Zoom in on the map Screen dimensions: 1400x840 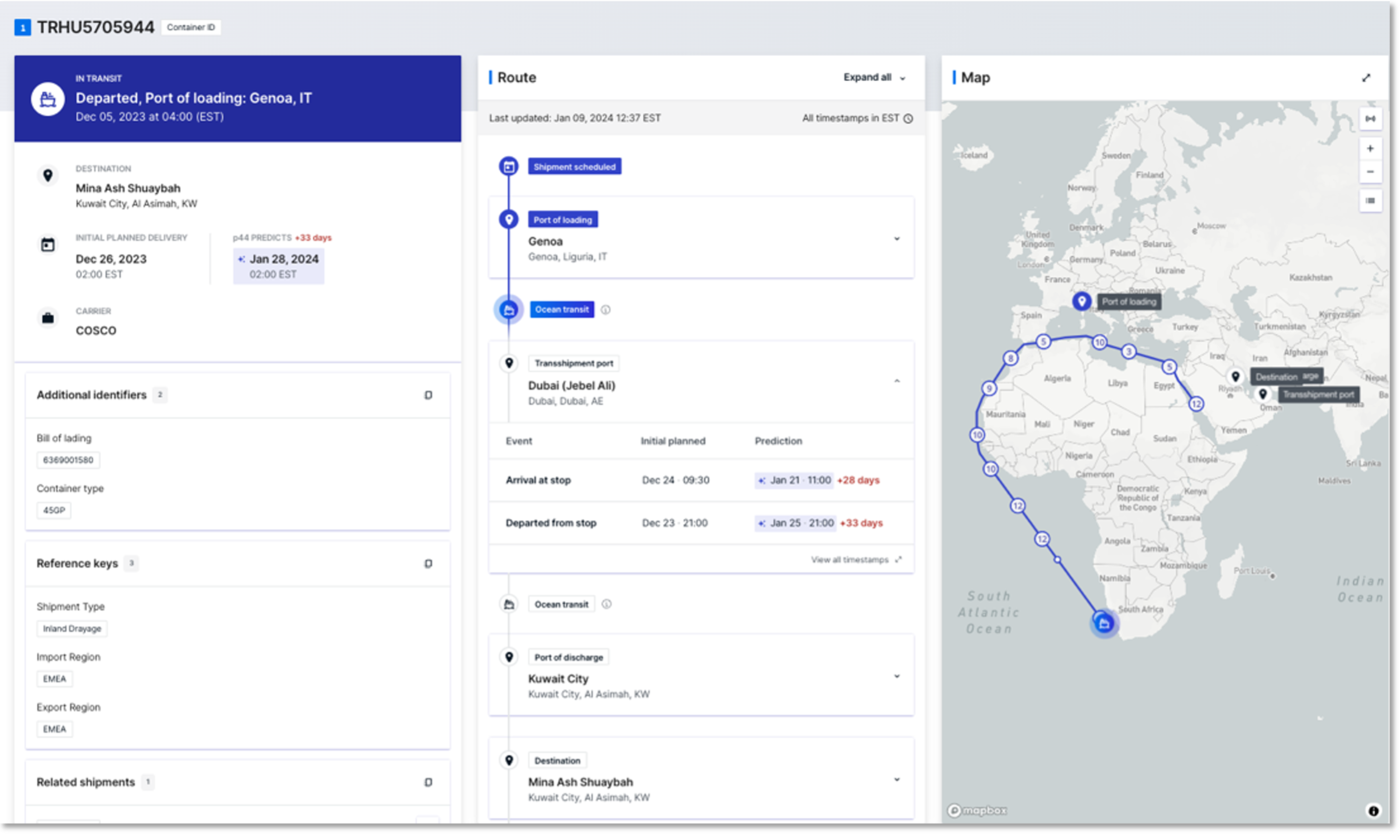click(1370, 149)
